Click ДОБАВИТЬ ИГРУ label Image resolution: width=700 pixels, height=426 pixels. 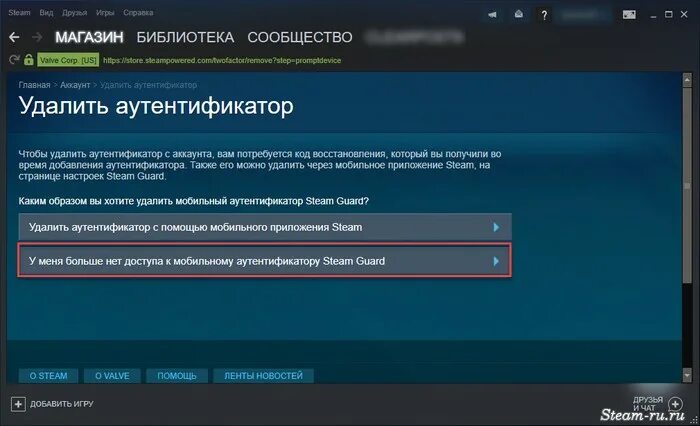(62, 404)
